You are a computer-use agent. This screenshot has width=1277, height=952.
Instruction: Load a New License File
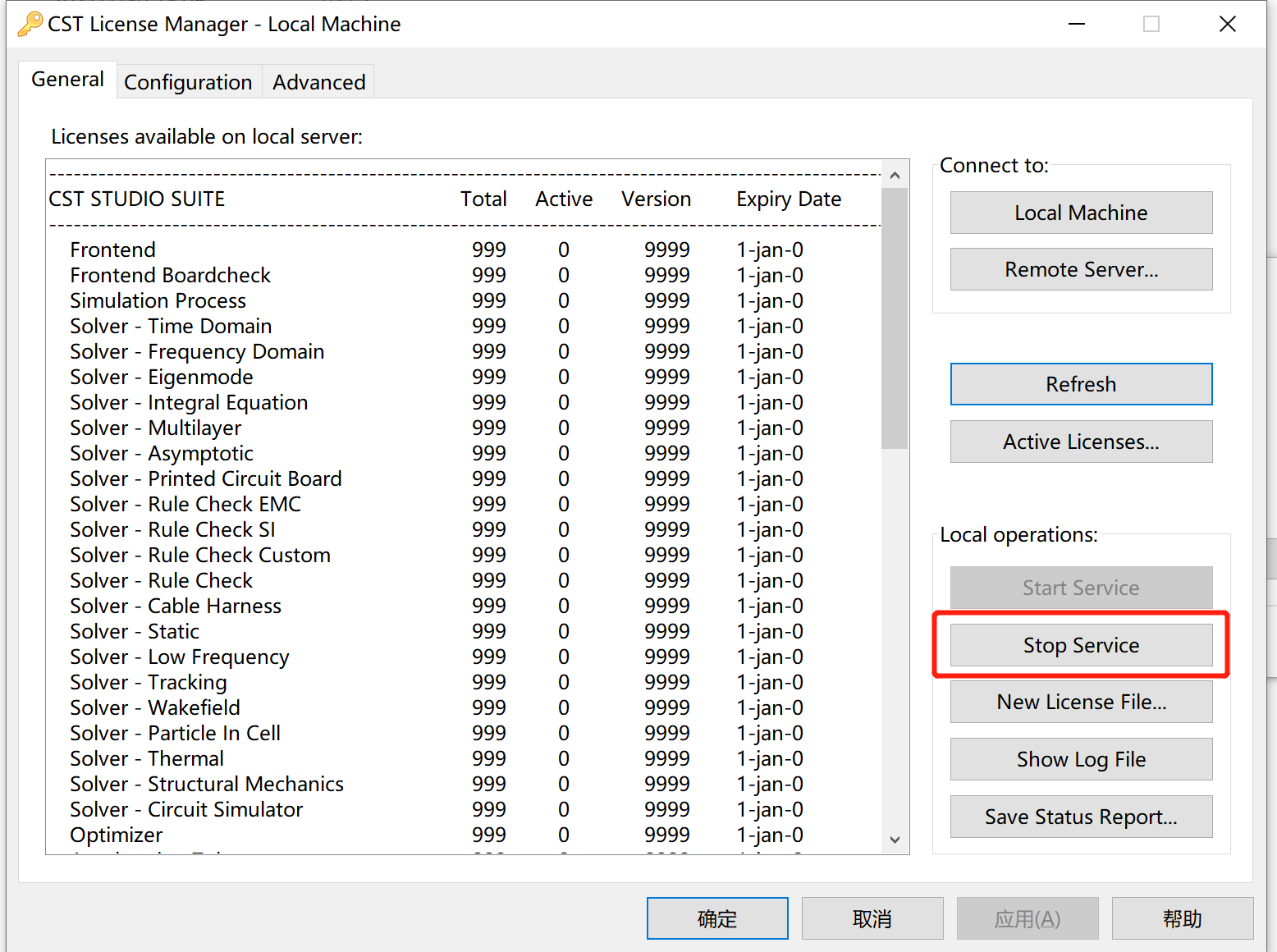point(1080,702)
